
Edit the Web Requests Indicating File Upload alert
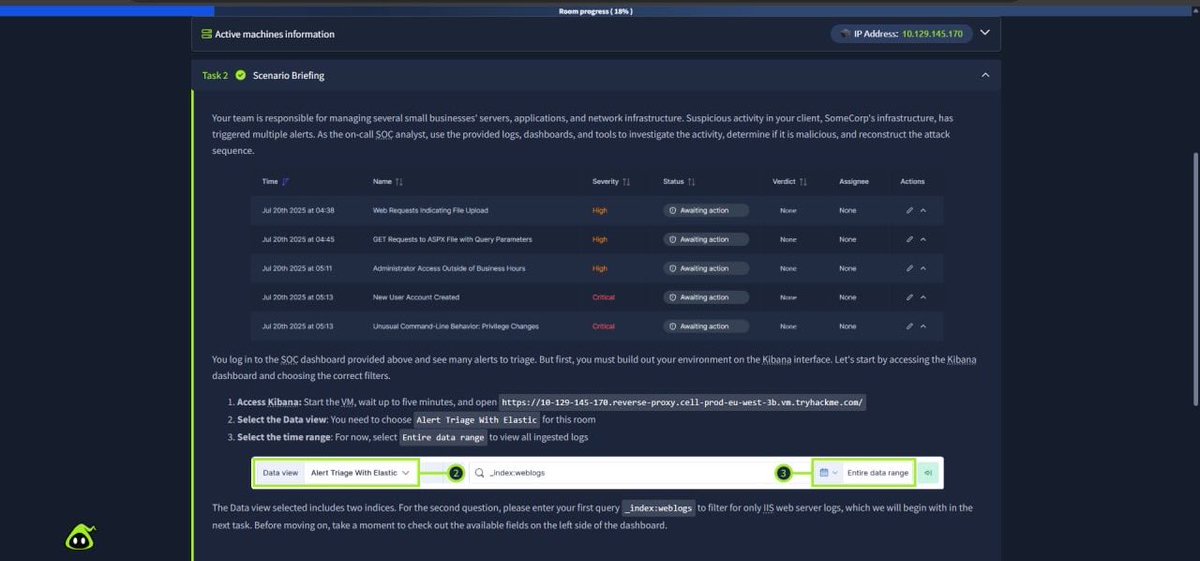point(909,211)
